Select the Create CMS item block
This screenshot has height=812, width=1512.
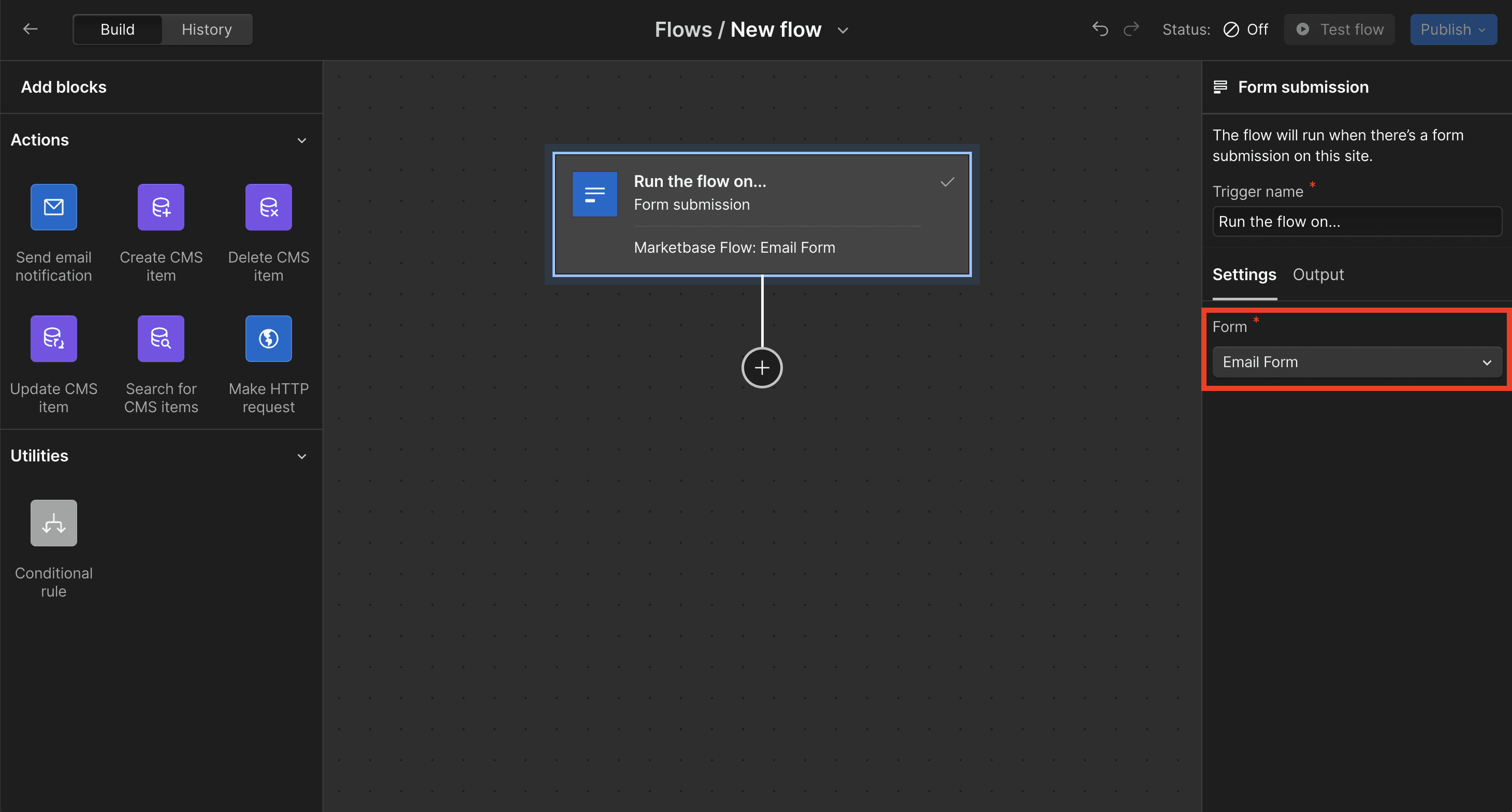point(161,207)
